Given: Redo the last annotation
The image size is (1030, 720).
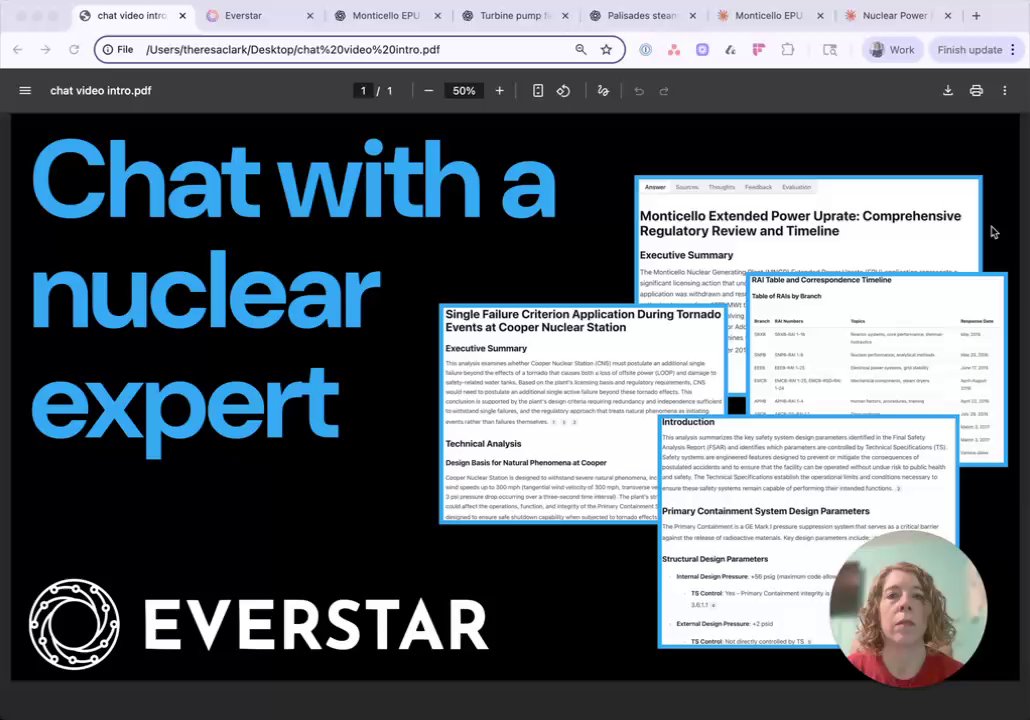Looking at the screenshot, I should click(x=664, y=91).
